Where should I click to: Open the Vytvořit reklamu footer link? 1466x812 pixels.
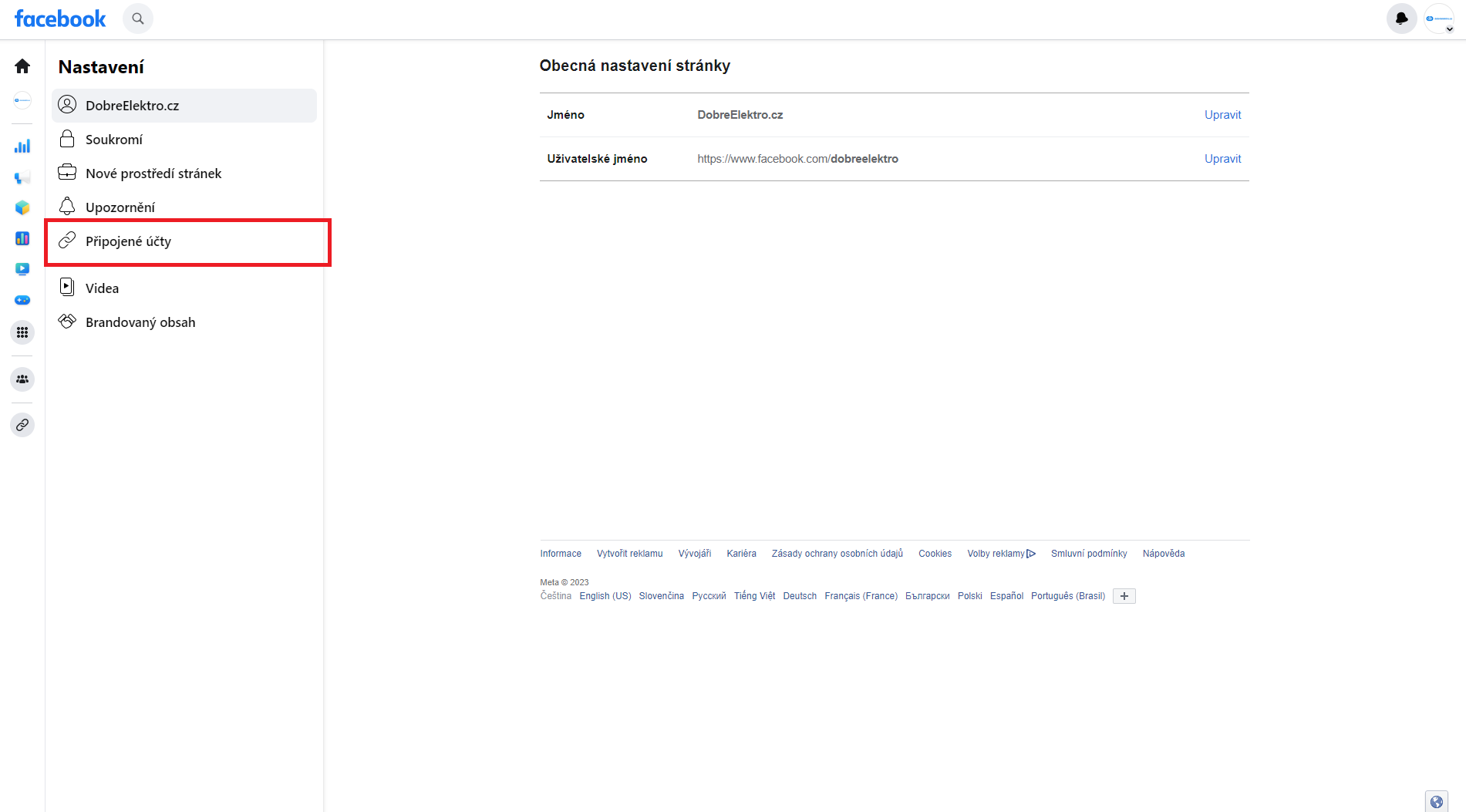(x=629, y=554)
